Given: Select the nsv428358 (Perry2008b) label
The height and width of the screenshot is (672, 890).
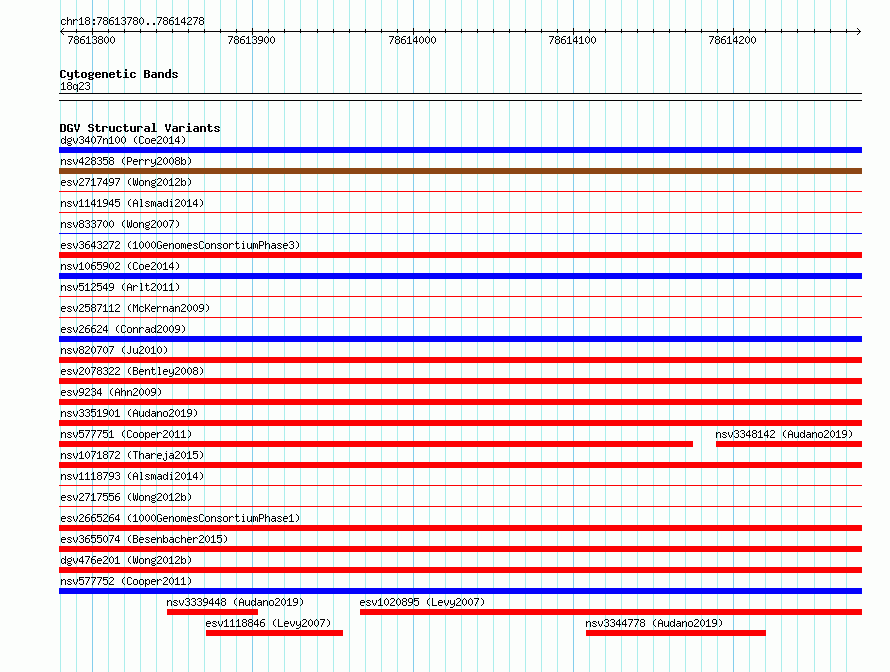Looking at the screenshot, I should pyautogui.click(x=126, y=161).
